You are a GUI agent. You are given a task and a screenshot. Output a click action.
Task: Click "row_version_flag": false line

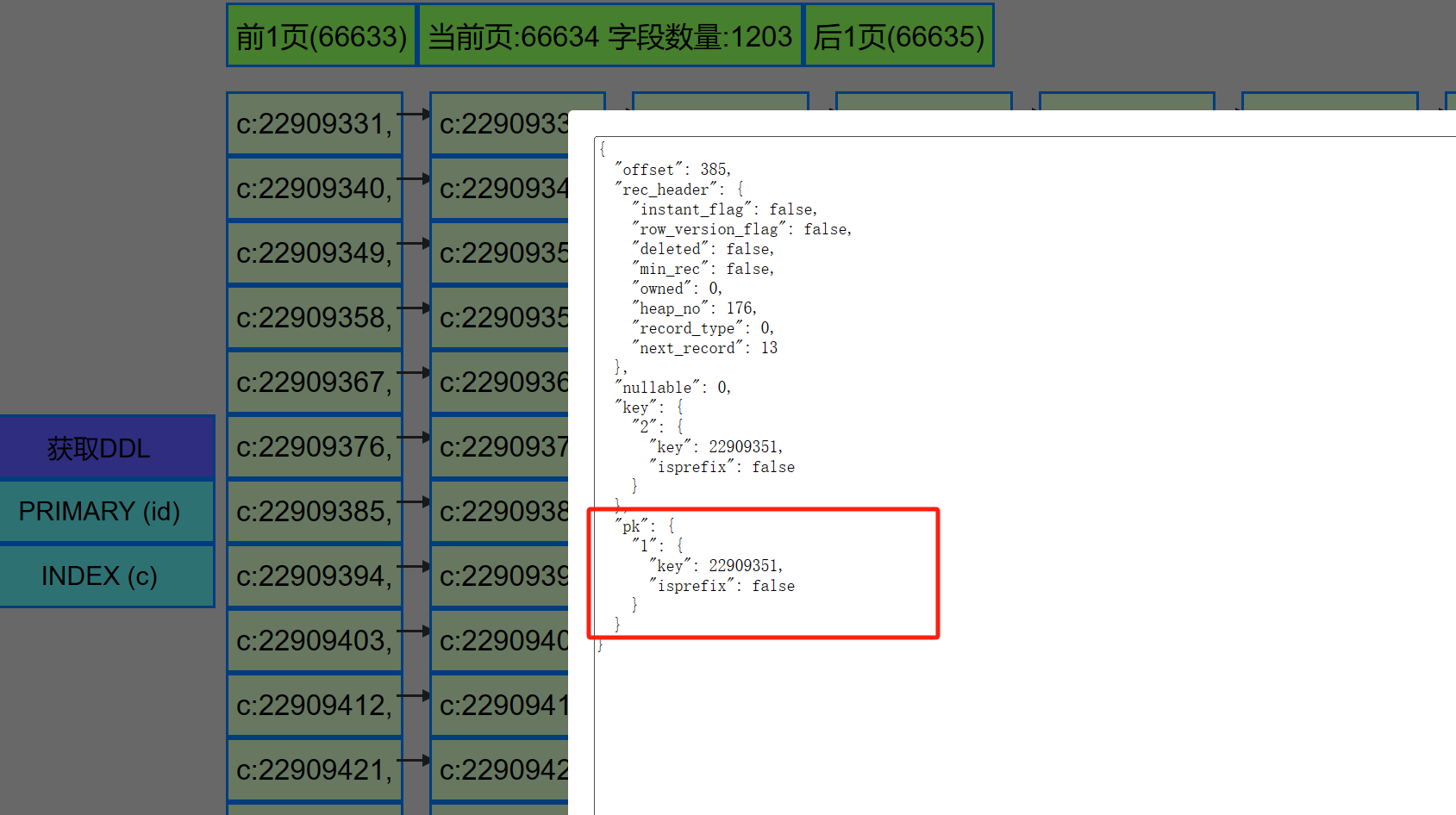pos(741,229)
